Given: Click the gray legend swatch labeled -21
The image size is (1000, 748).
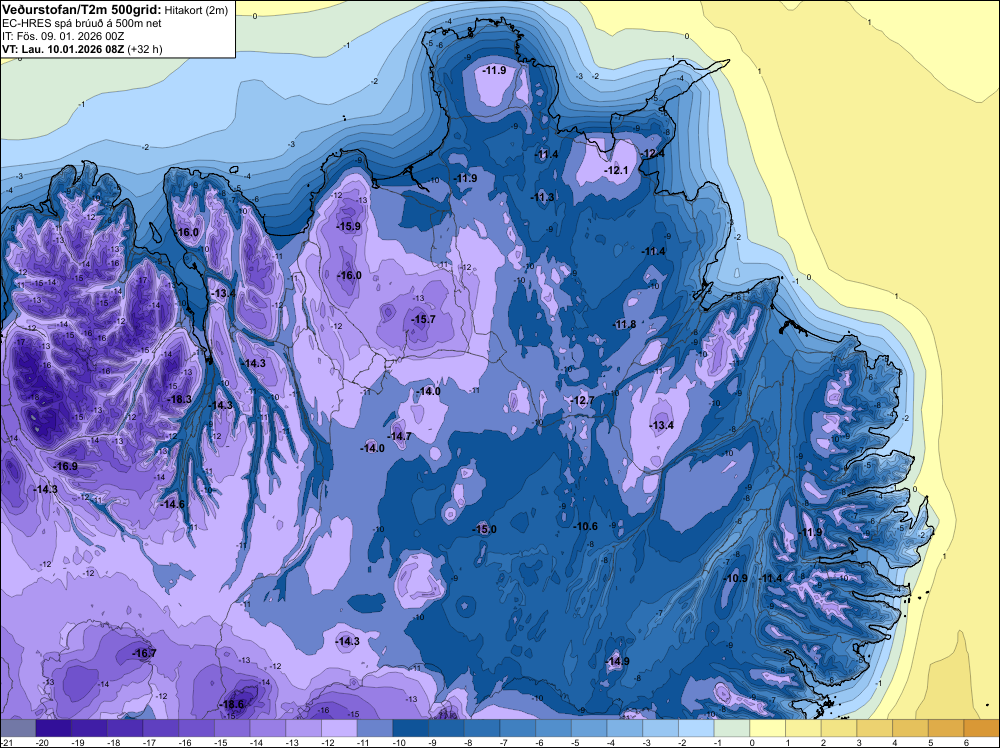Looking at the screenshot, I should (x=18, y=728).
